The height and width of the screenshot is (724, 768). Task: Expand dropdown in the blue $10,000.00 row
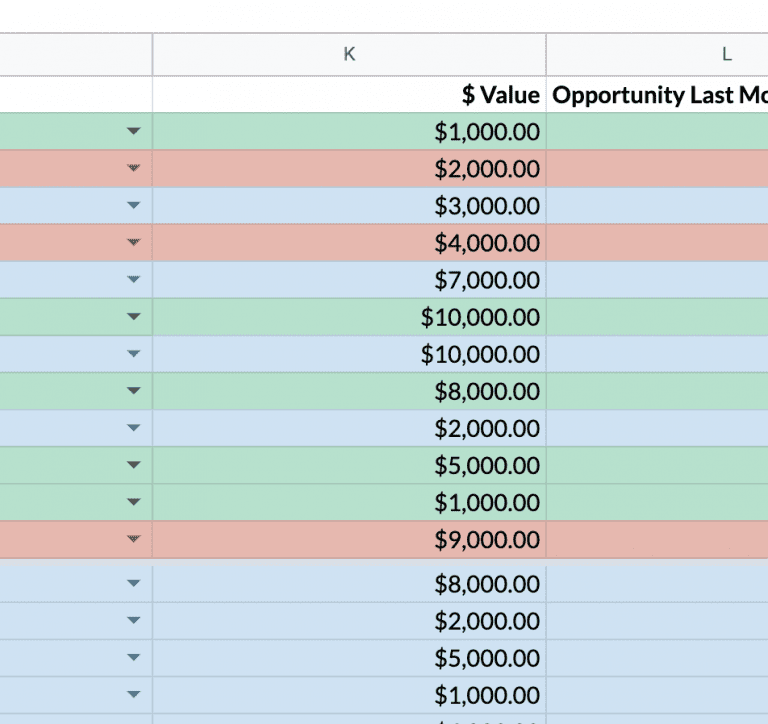pyautogui.click(x=134, y=353)
